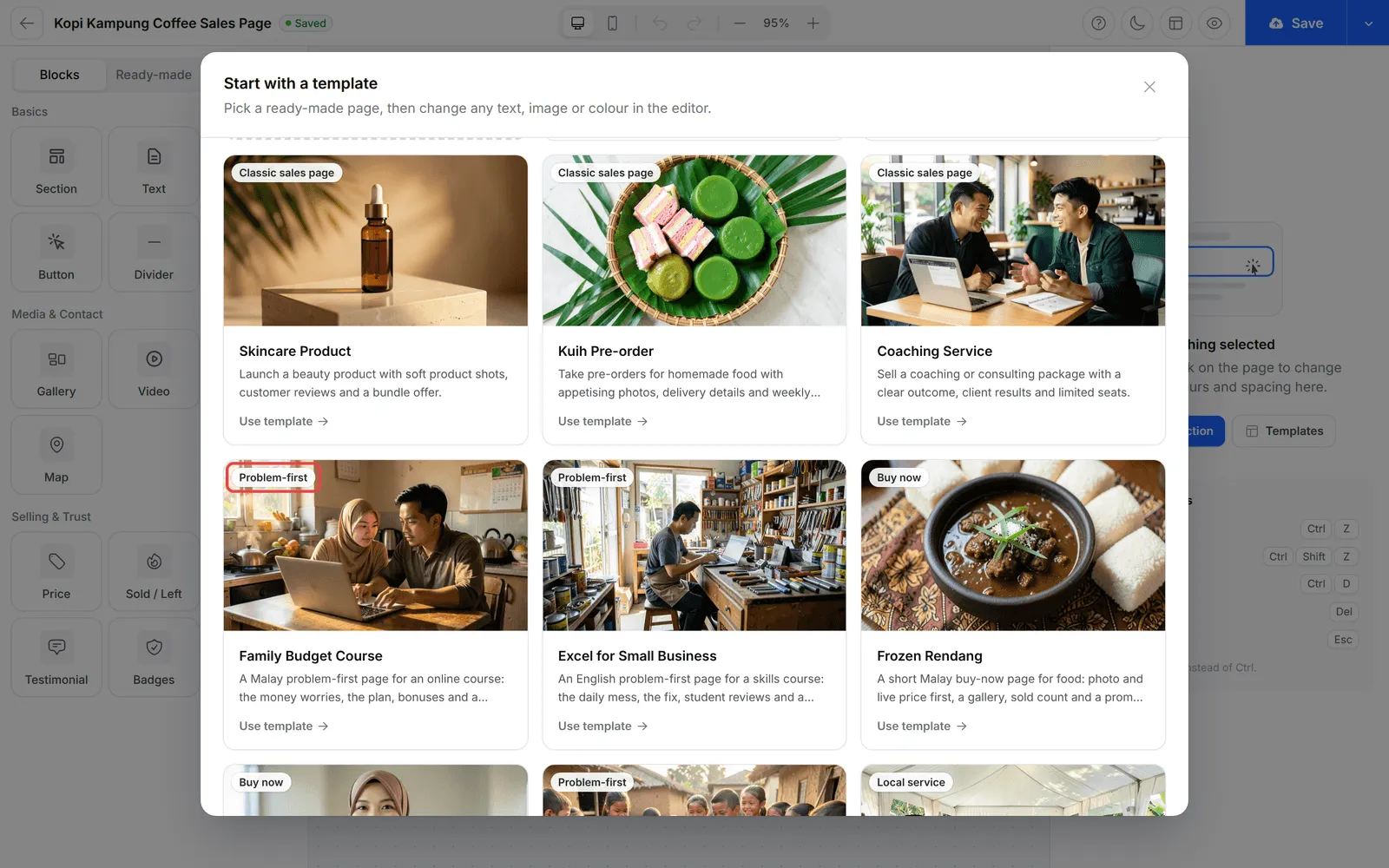Viewport: 1389px width, 868px height.
Task: Click the 95% zoom level value
Action: [776, 23]
